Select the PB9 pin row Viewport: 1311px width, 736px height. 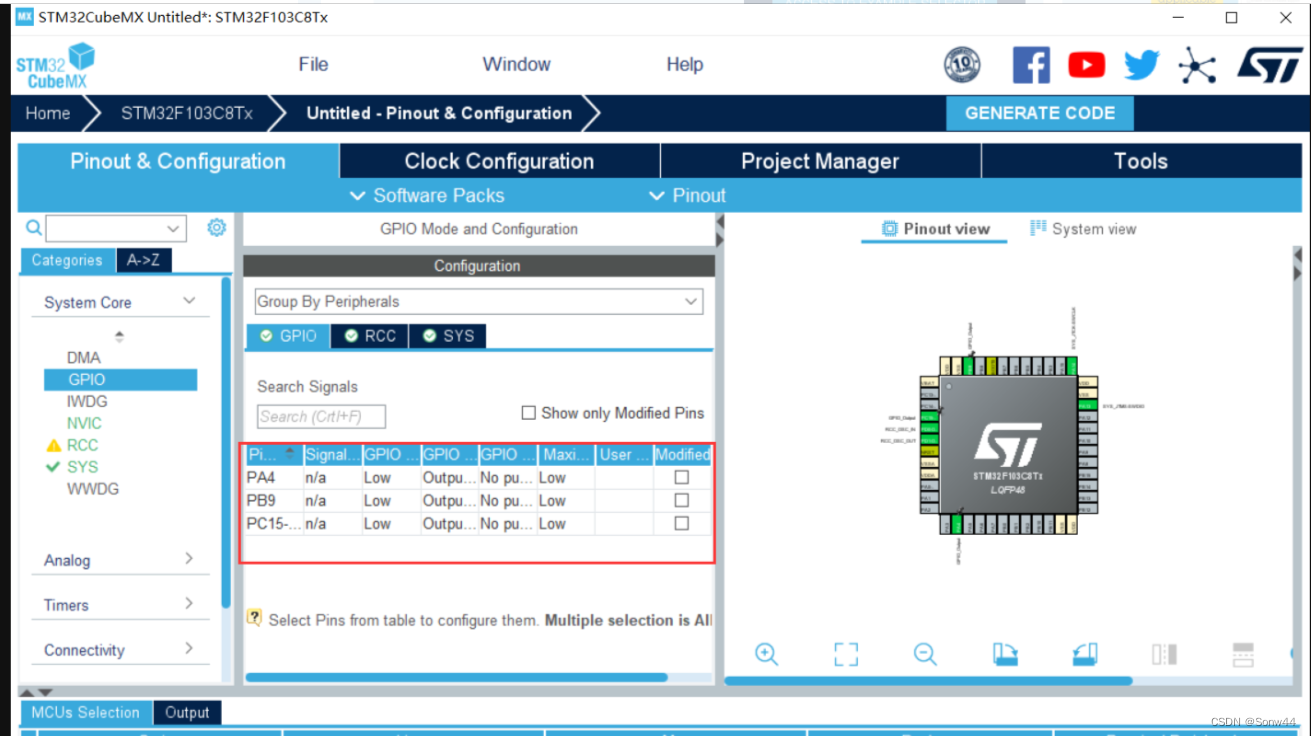click(478, 500)
